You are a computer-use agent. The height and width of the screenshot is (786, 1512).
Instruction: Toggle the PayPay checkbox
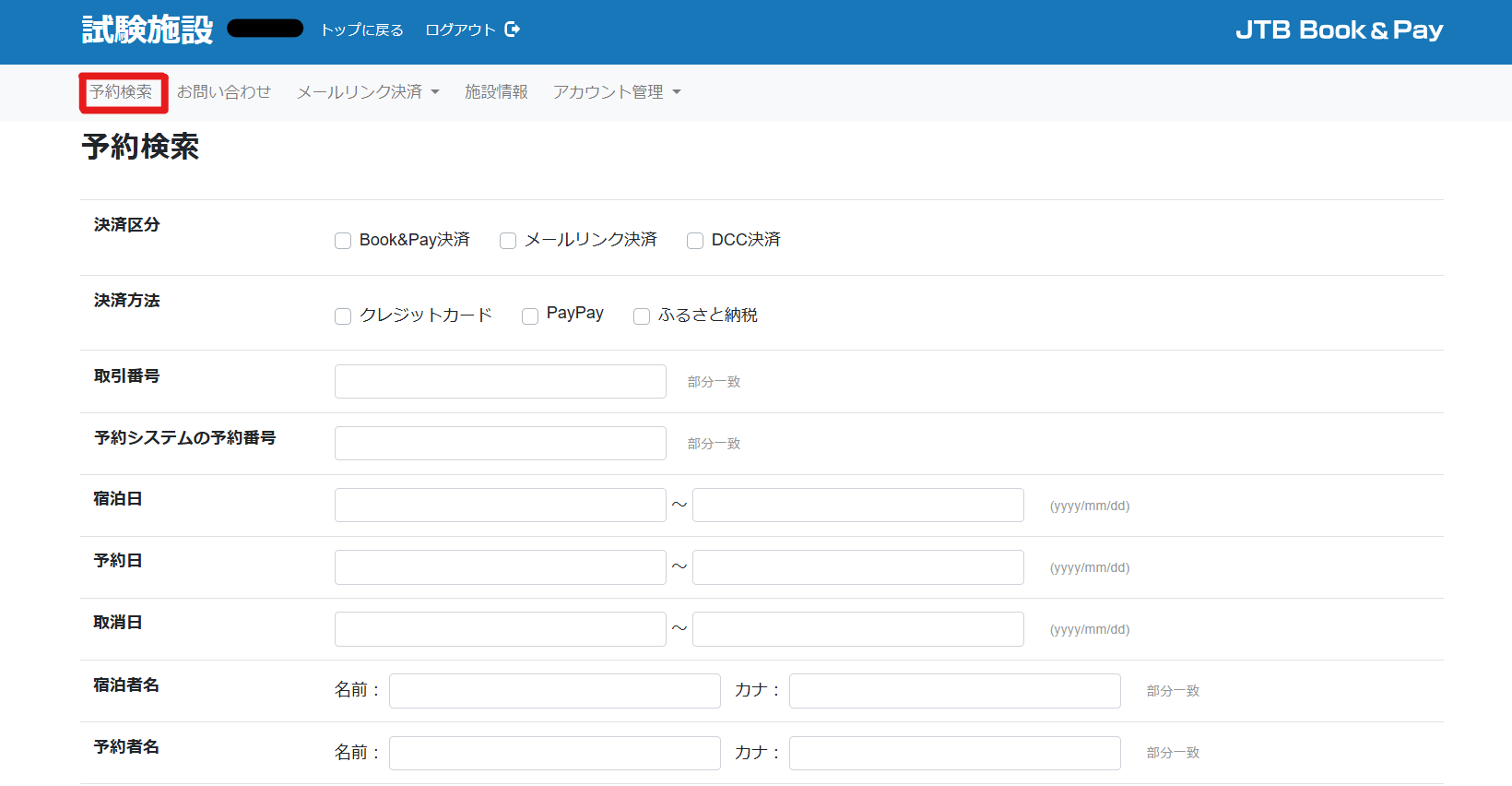(530, 316)
